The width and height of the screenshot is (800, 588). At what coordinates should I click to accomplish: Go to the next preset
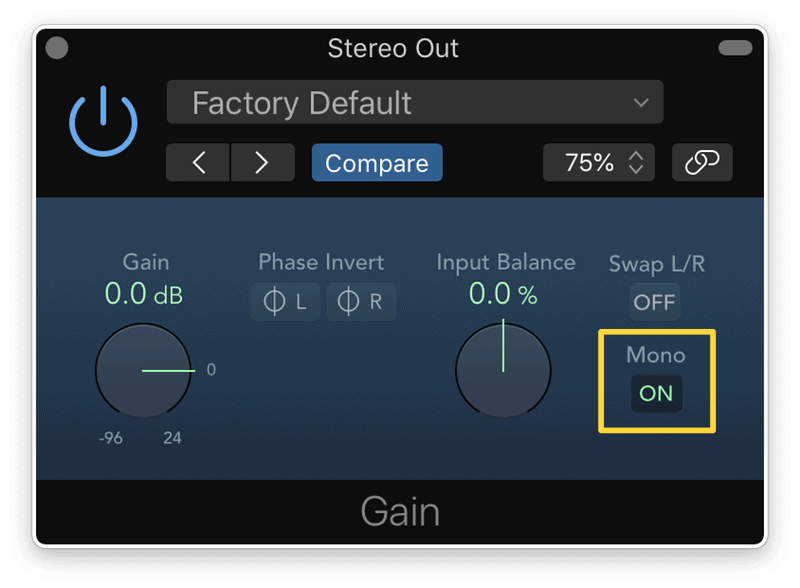point(262,163)
